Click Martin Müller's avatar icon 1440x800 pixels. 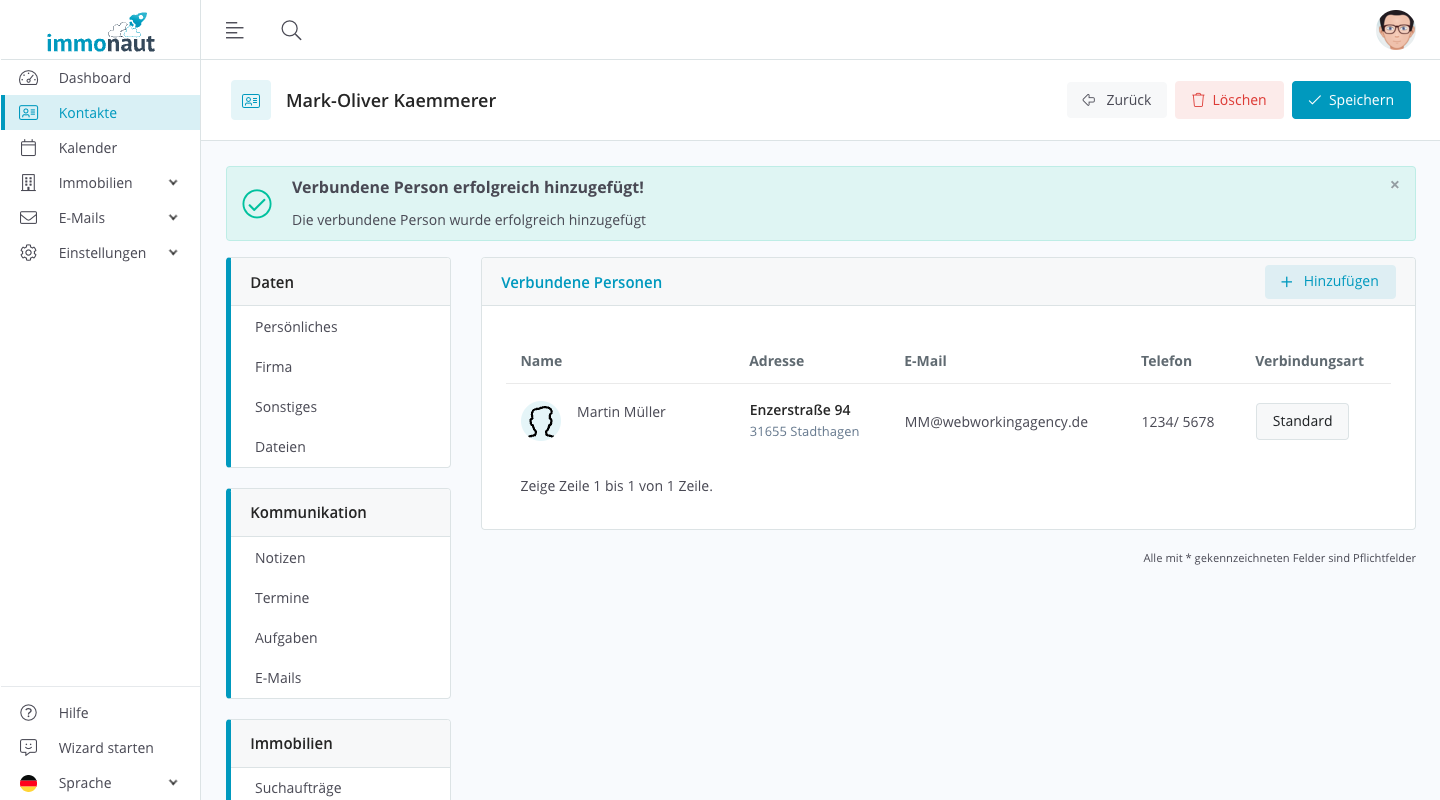pyautogui.click(x=541, y=421)
